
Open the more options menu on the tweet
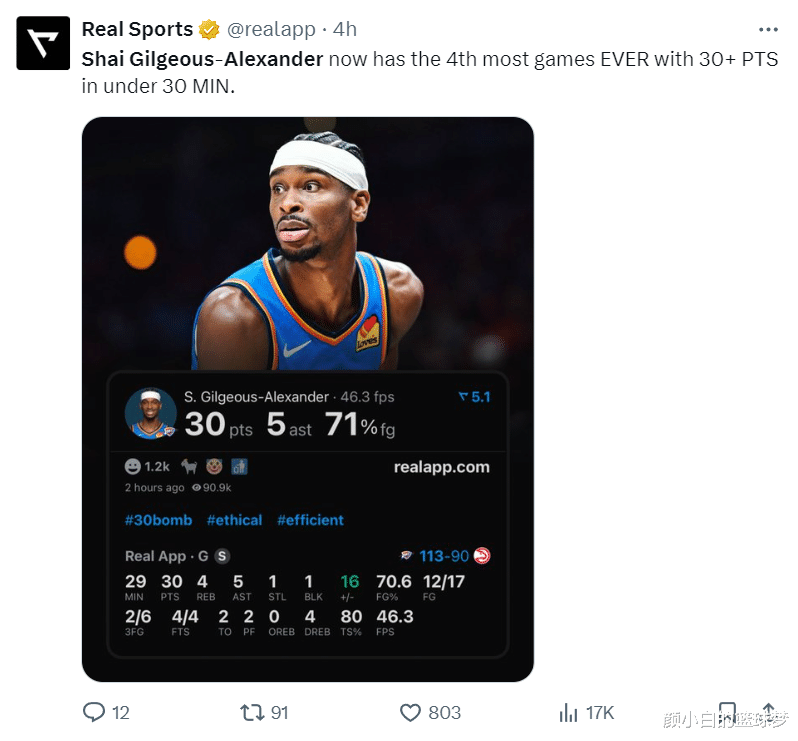768,29
